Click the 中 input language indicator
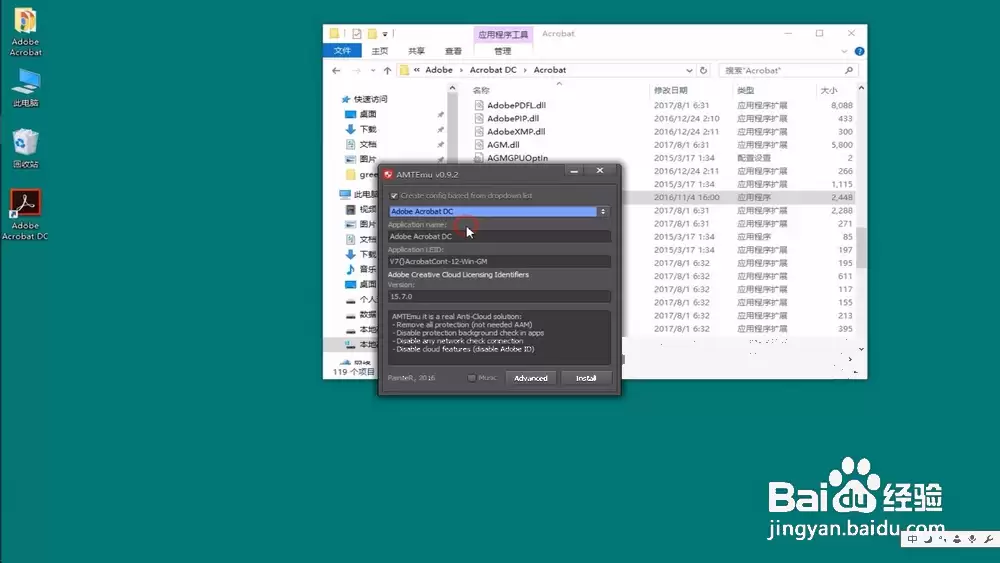Viewport: 1000px width, 563px height. 912,539
